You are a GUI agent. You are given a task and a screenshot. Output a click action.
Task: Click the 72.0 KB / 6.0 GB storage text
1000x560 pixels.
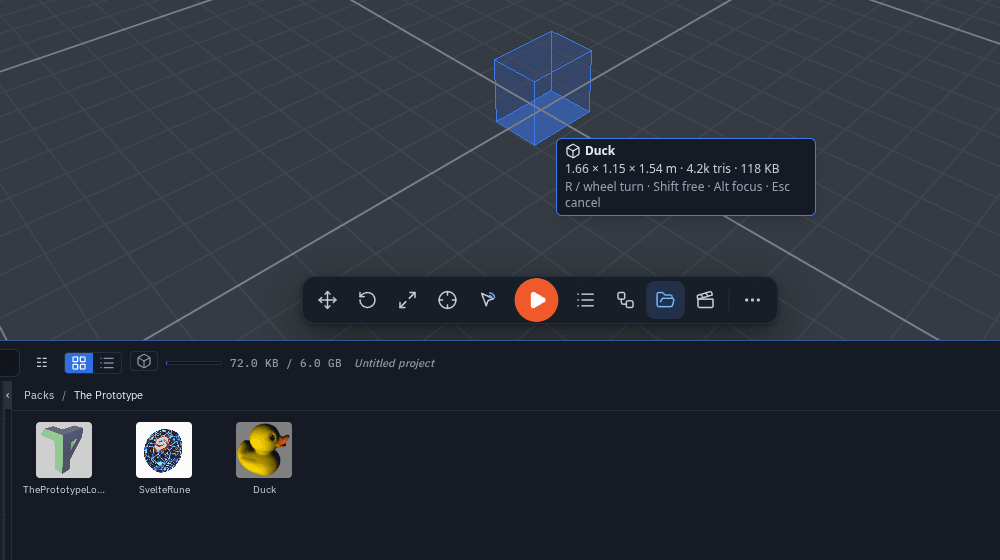(286, 363)
